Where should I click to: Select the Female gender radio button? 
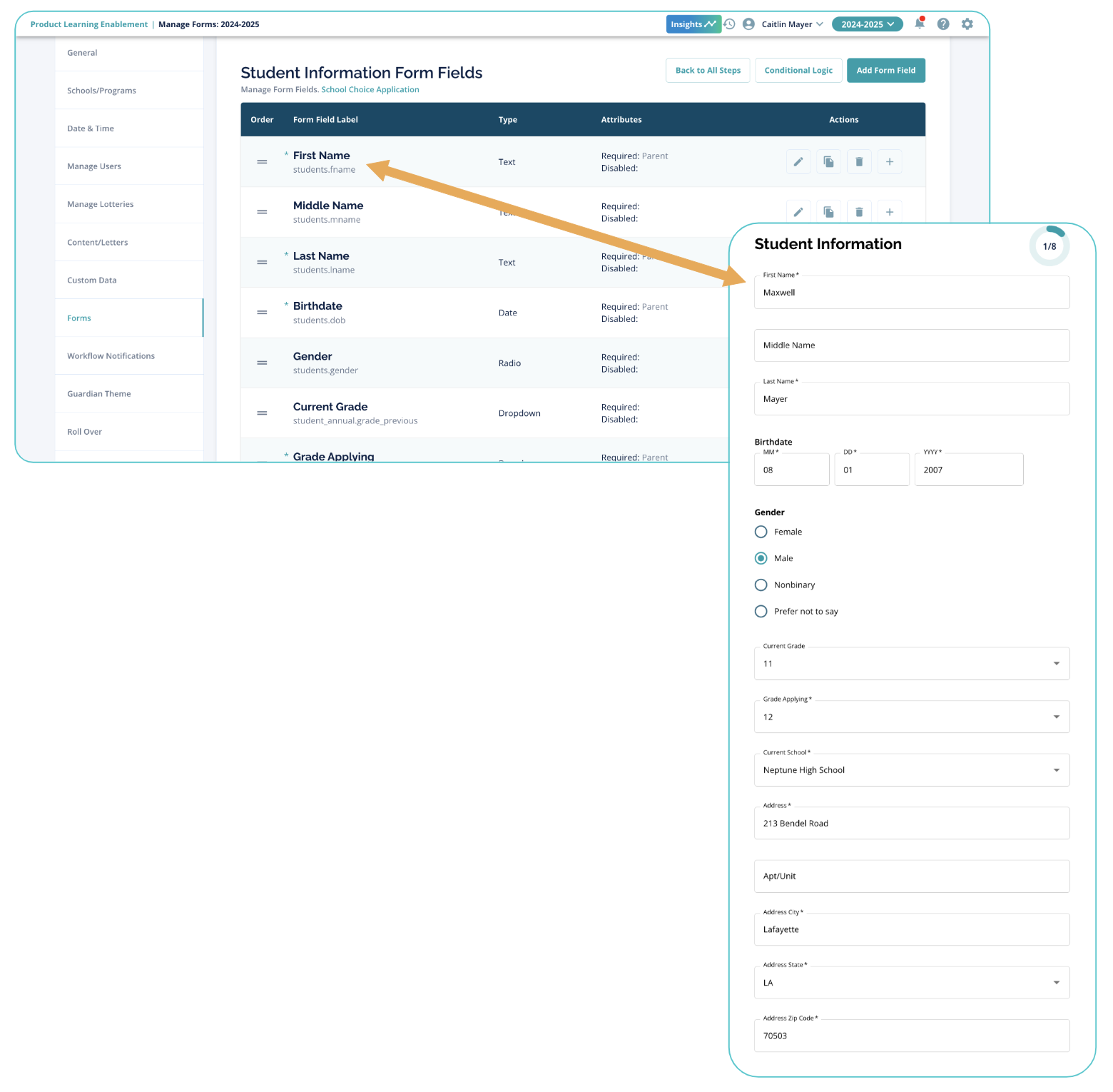point(761,532)
